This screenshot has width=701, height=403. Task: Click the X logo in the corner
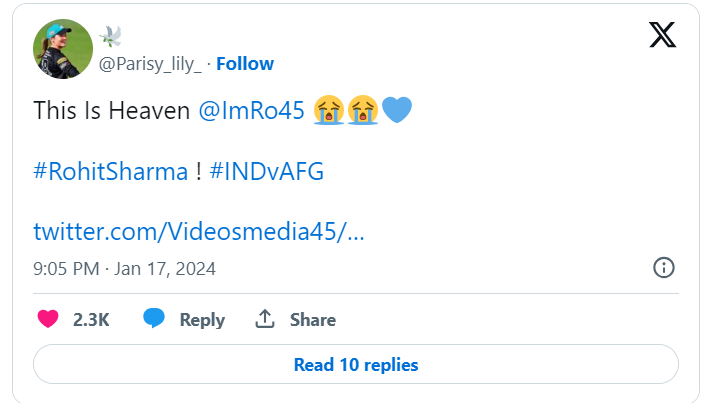(x=662, y=35)
